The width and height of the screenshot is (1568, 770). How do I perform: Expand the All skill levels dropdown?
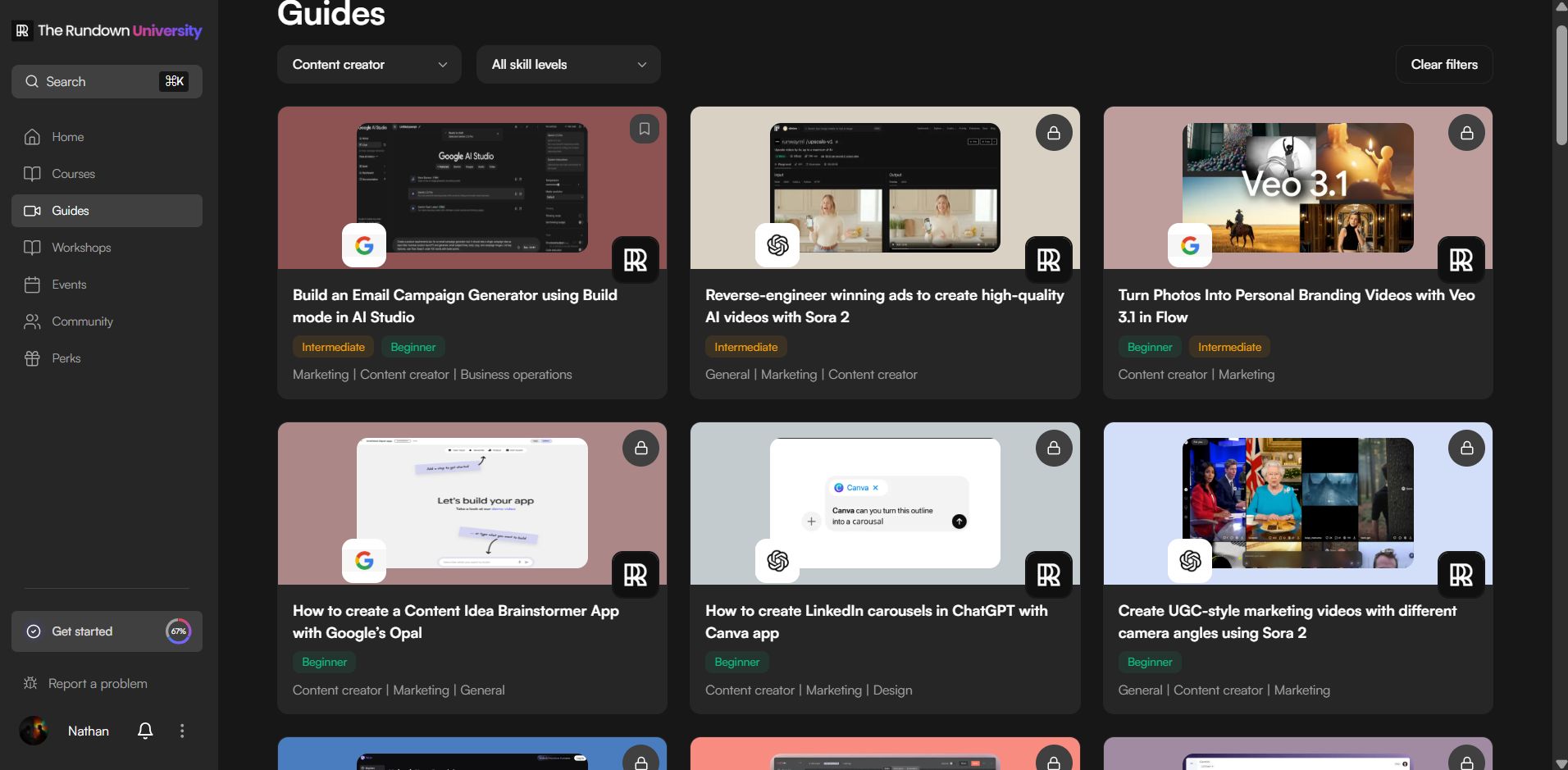568,64
